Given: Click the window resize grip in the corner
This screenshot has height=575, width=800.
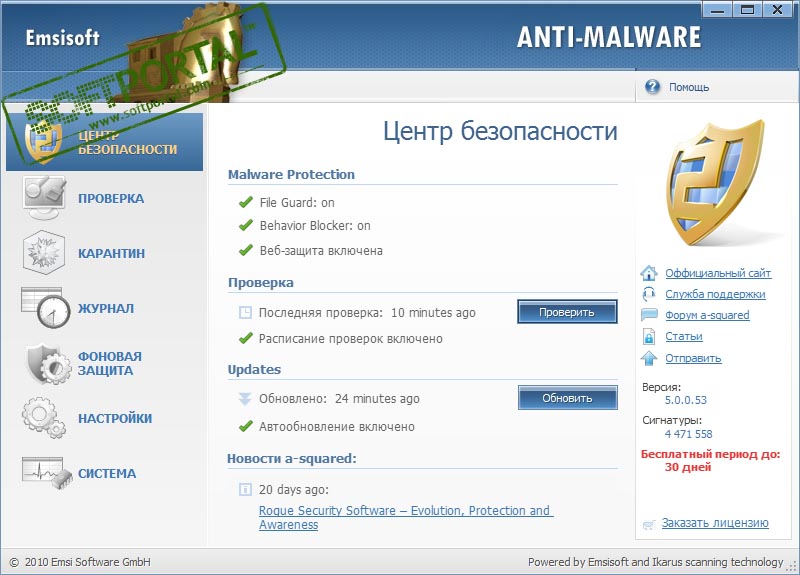Looking at the screenshot, I should click(x=792, y=565).
